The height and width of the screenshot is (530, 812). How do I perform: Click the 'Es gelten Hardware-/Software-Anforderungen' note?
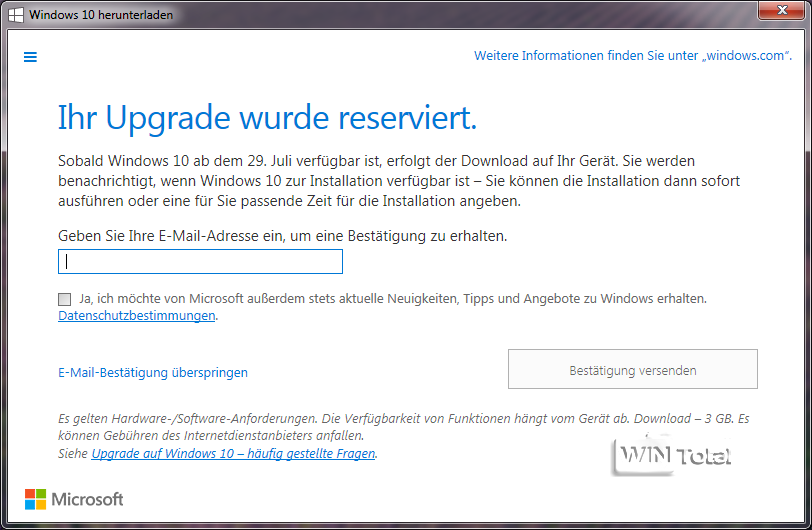403,427
